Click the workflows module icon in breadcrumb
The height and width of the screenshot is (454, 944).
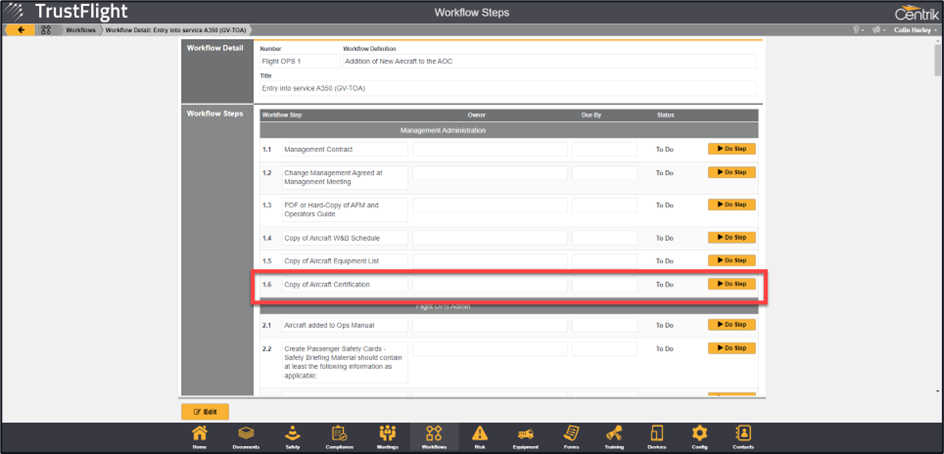point(46,30)
